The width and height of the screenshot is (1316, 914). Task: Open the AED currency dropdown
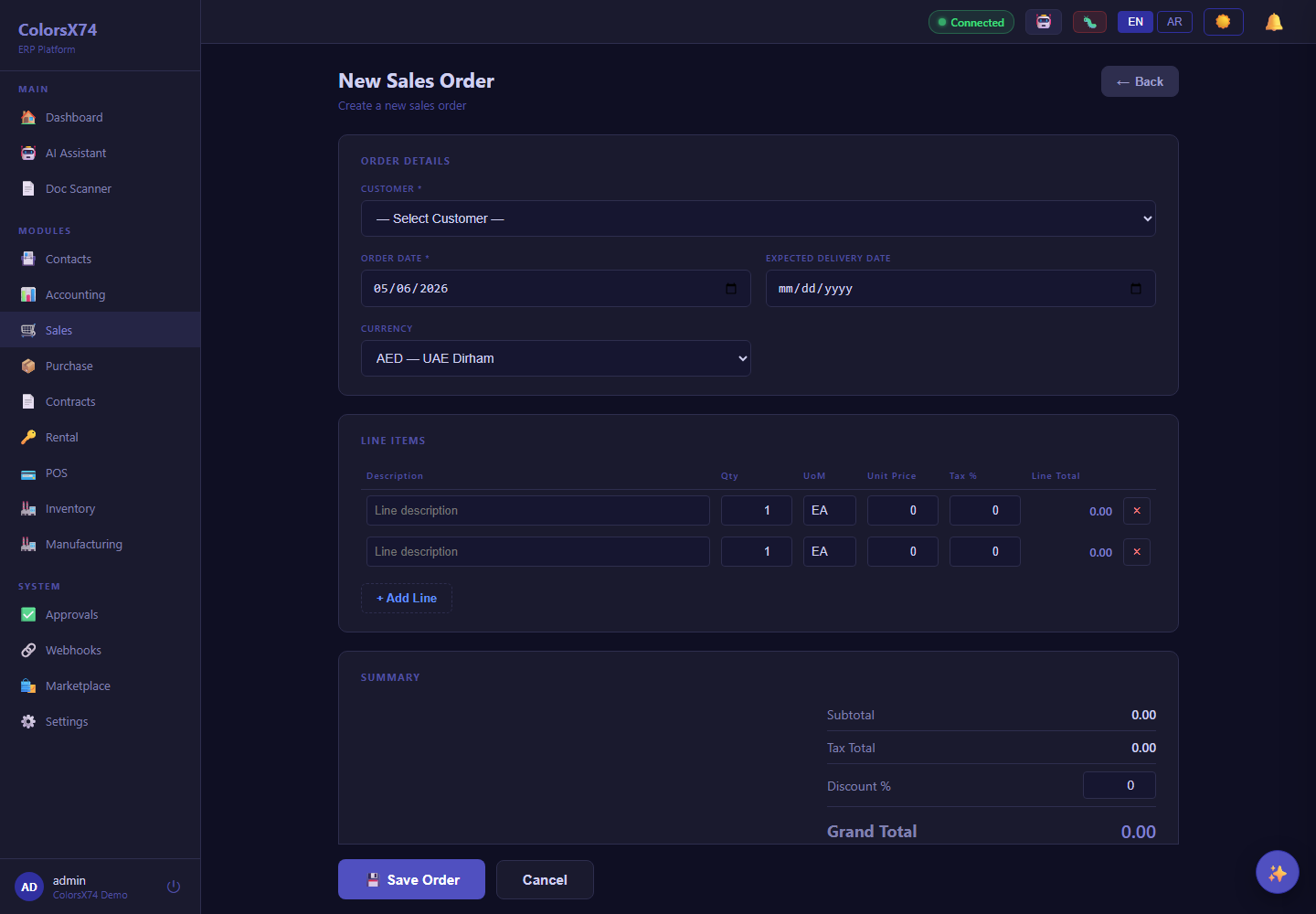tap(556, 358)
